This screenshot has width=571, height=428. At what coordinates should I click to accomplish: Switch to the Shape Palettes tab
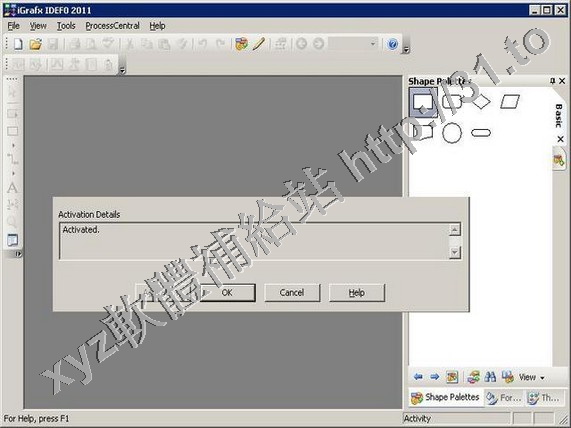coord(445,397)
